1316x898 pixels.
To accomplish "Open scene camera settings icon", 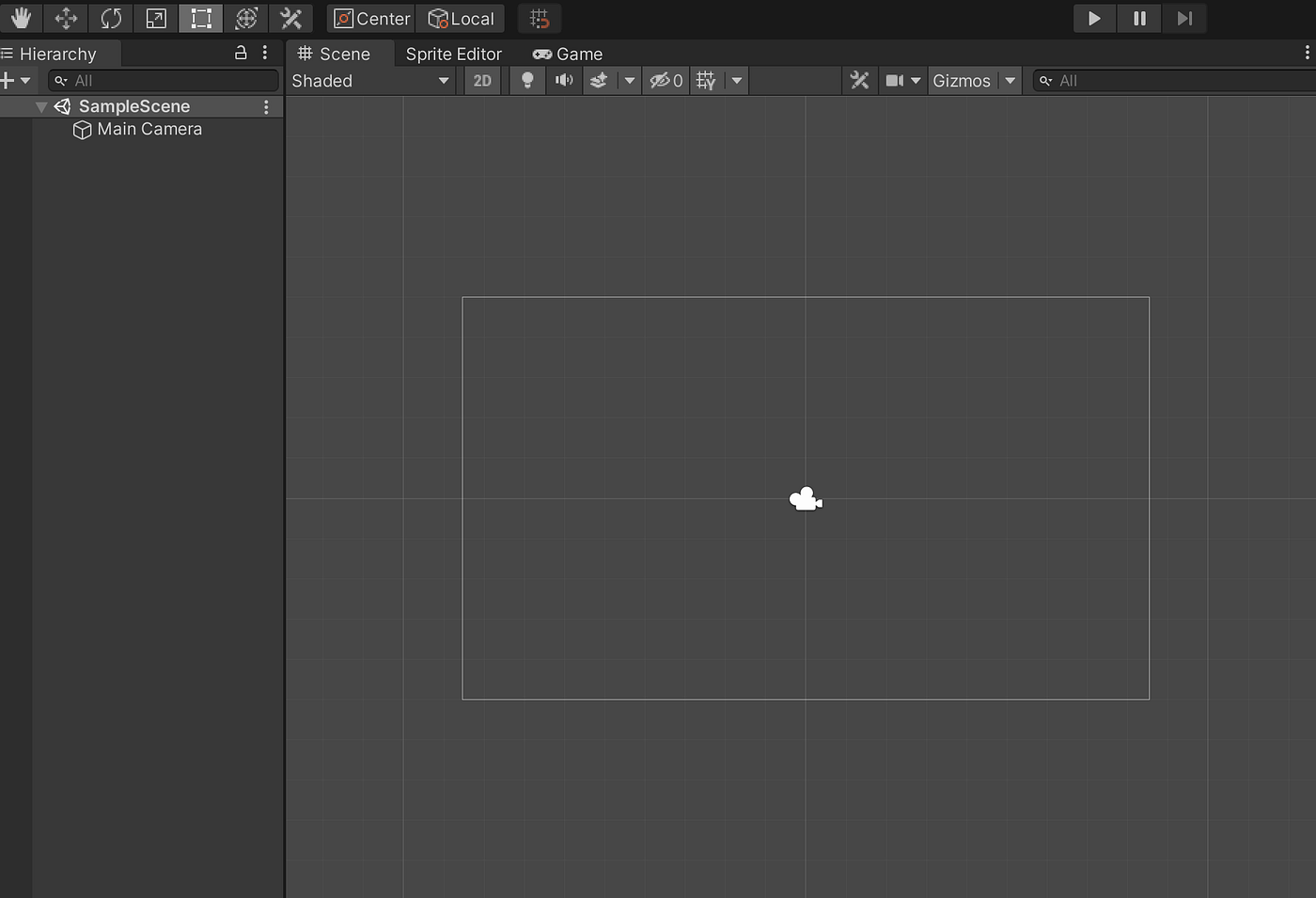I will pos(894,81).
